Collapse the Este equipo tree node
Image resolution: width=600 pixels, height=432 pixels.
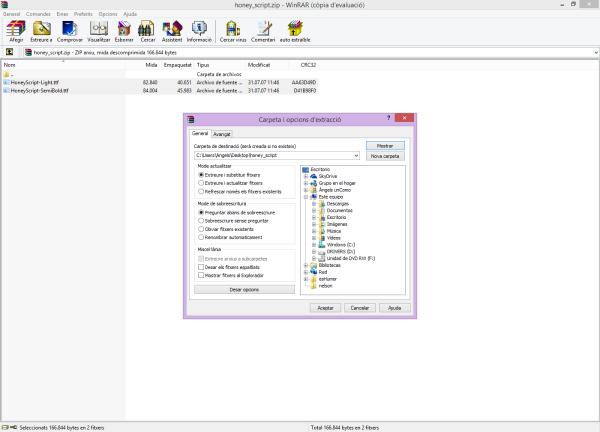point(307,196)
